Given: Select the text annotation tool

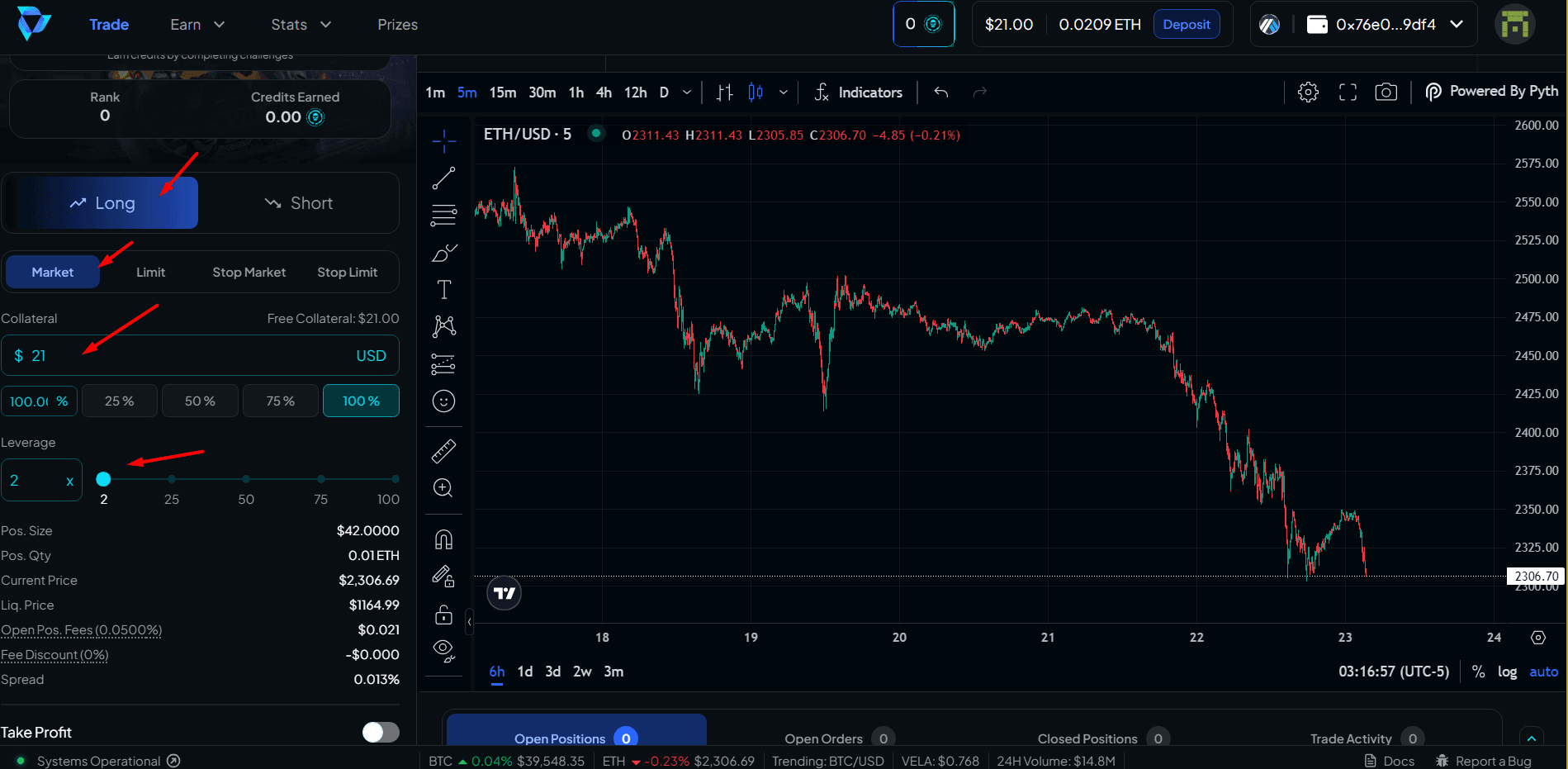Looking at the screenshot, I should (x=443, y=290).
